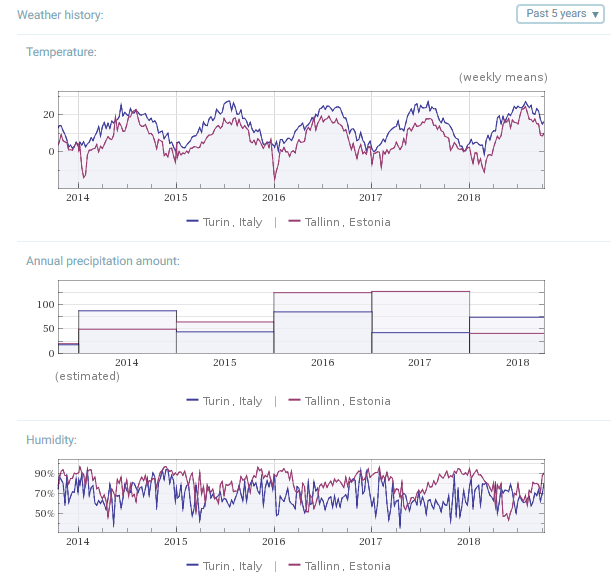This screenshot has width=611, height=582.
Task: Click the 2014 axis label on temperature chart
Action: [x=78, y=198]
